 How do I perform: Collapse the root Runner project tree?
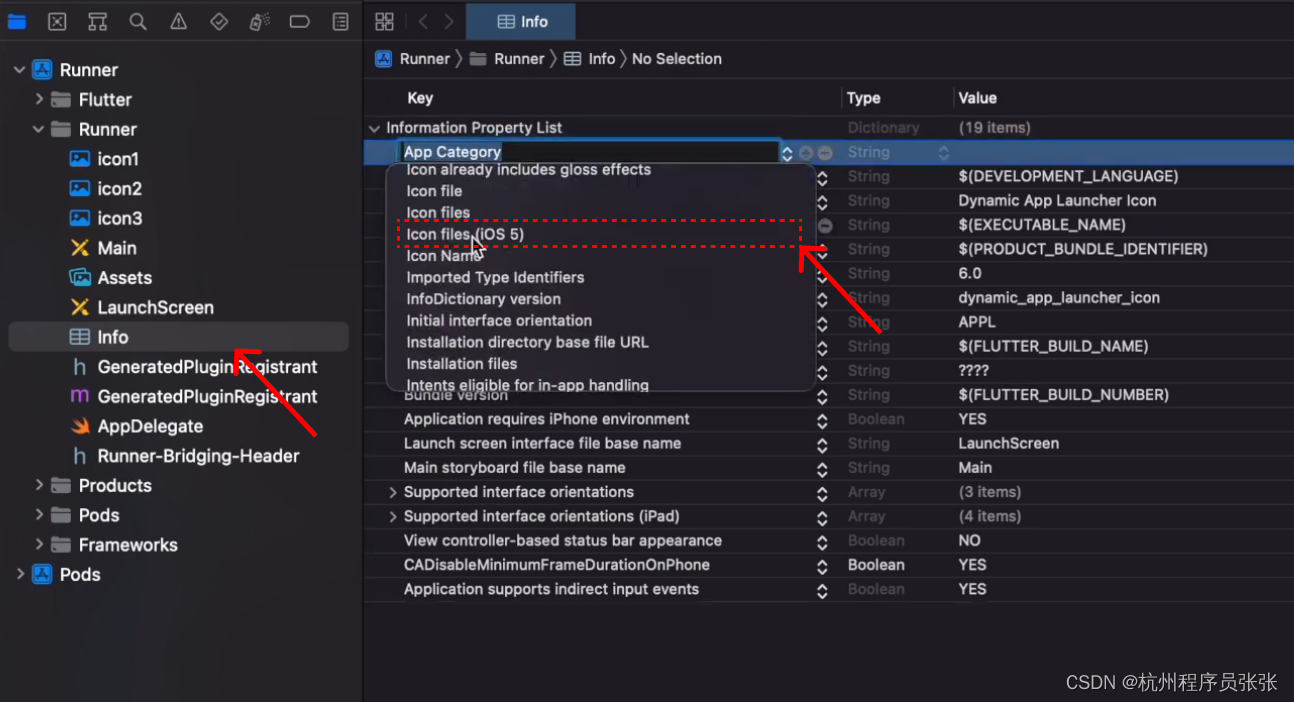tap(19, 70)
